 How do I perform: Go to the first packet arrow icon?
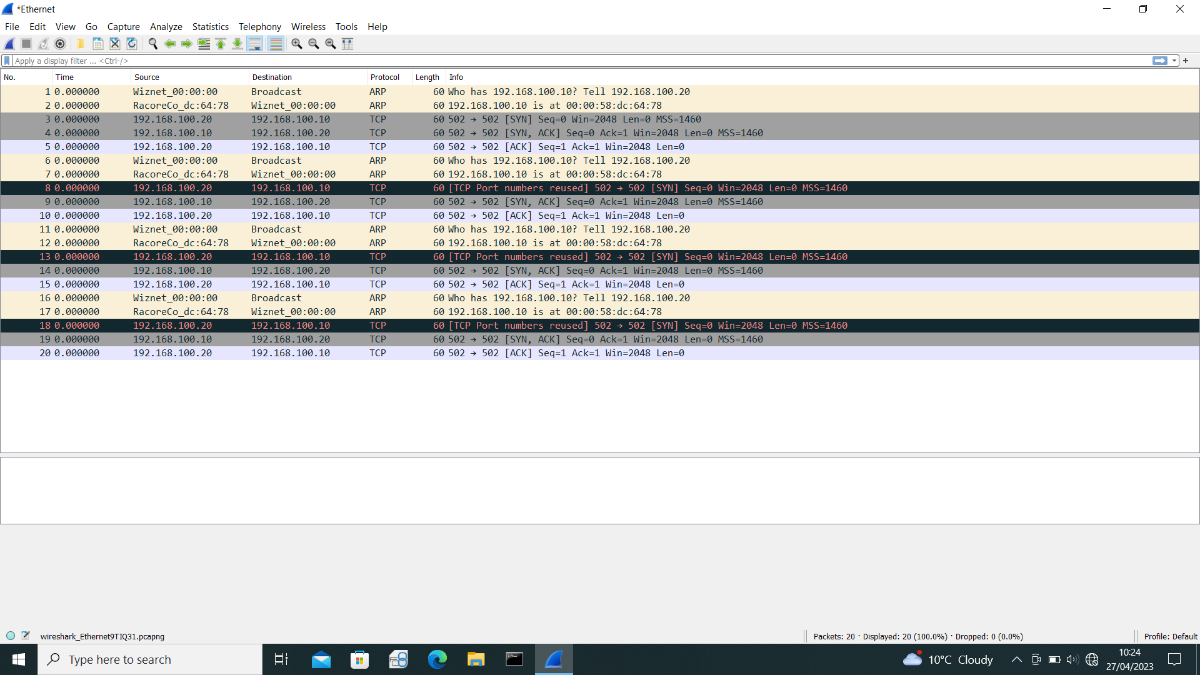pyautogui.click(x=220, y=44)
